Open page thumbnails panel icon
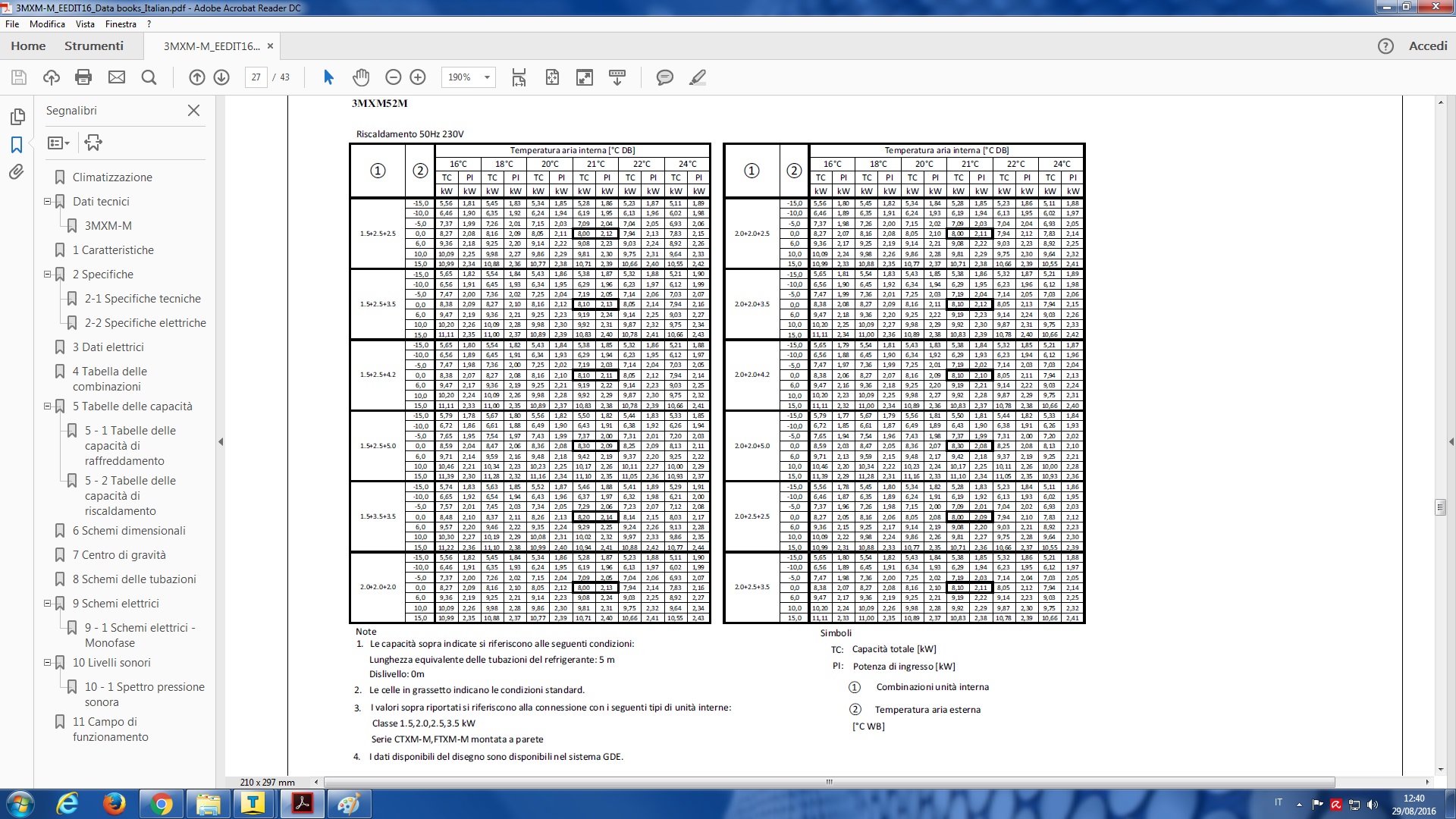This screenshot has width=1456, height=819. pyautogui.click(x=17, y=117)
